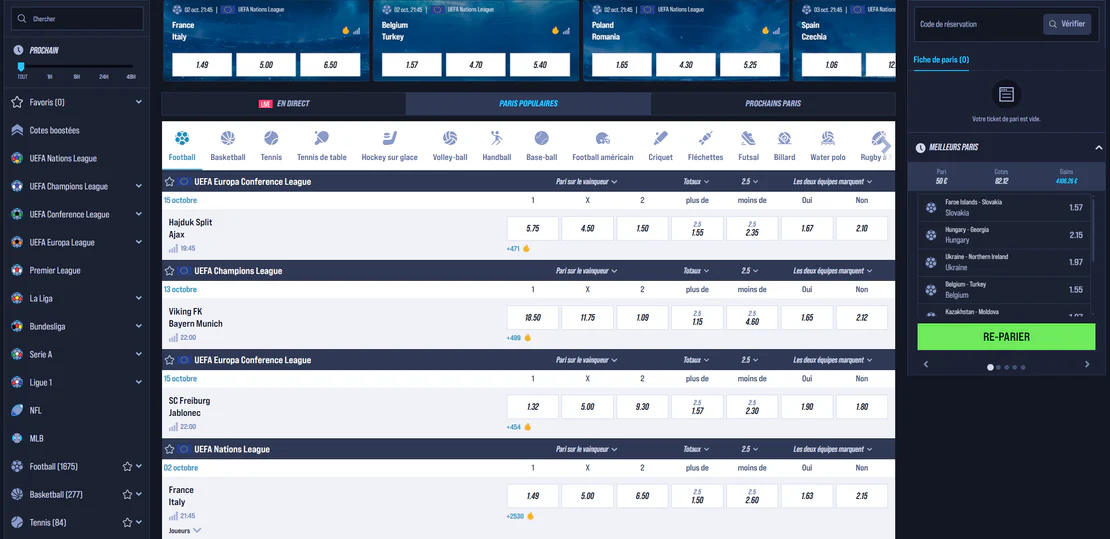Viewport: 1110px width, 539px height.
Task: Click the Chercher search field
Action: 78,19
